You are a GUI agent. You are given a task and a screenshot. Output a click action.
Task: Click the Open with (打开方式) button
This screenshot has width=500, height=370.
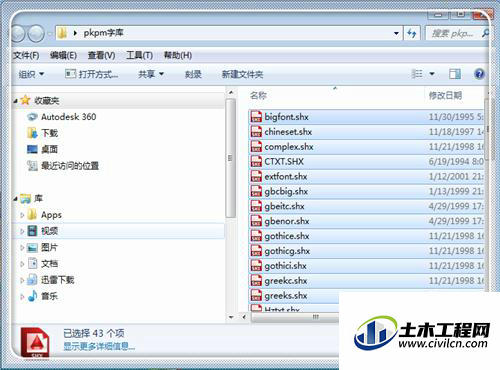click(91, 74)
